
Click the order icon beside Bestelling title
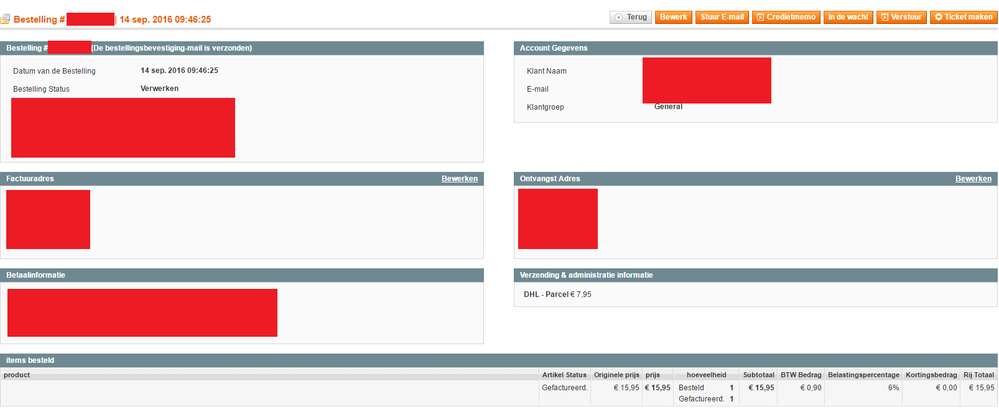tap(6, 19)
